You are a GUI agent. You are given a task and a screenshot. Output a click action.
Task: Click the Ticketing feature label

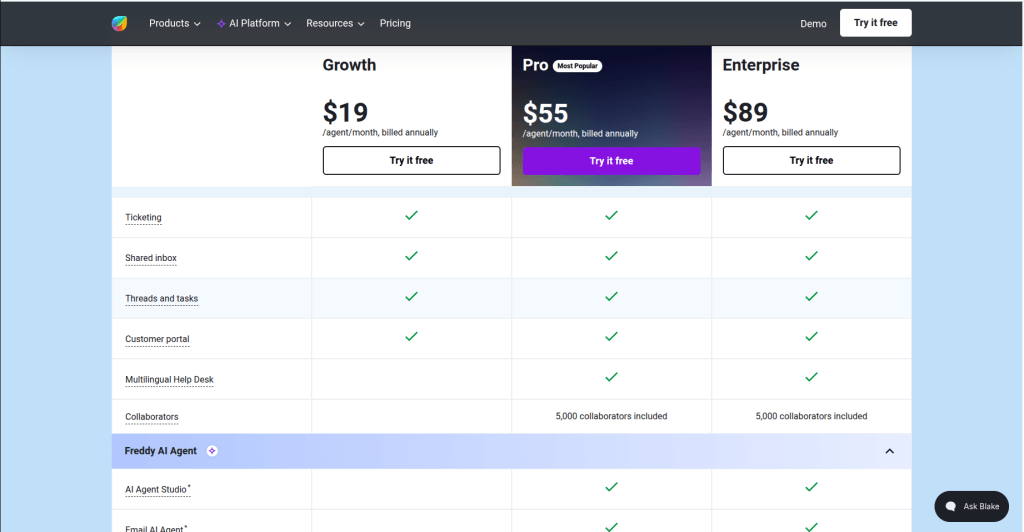coord(143,217)
